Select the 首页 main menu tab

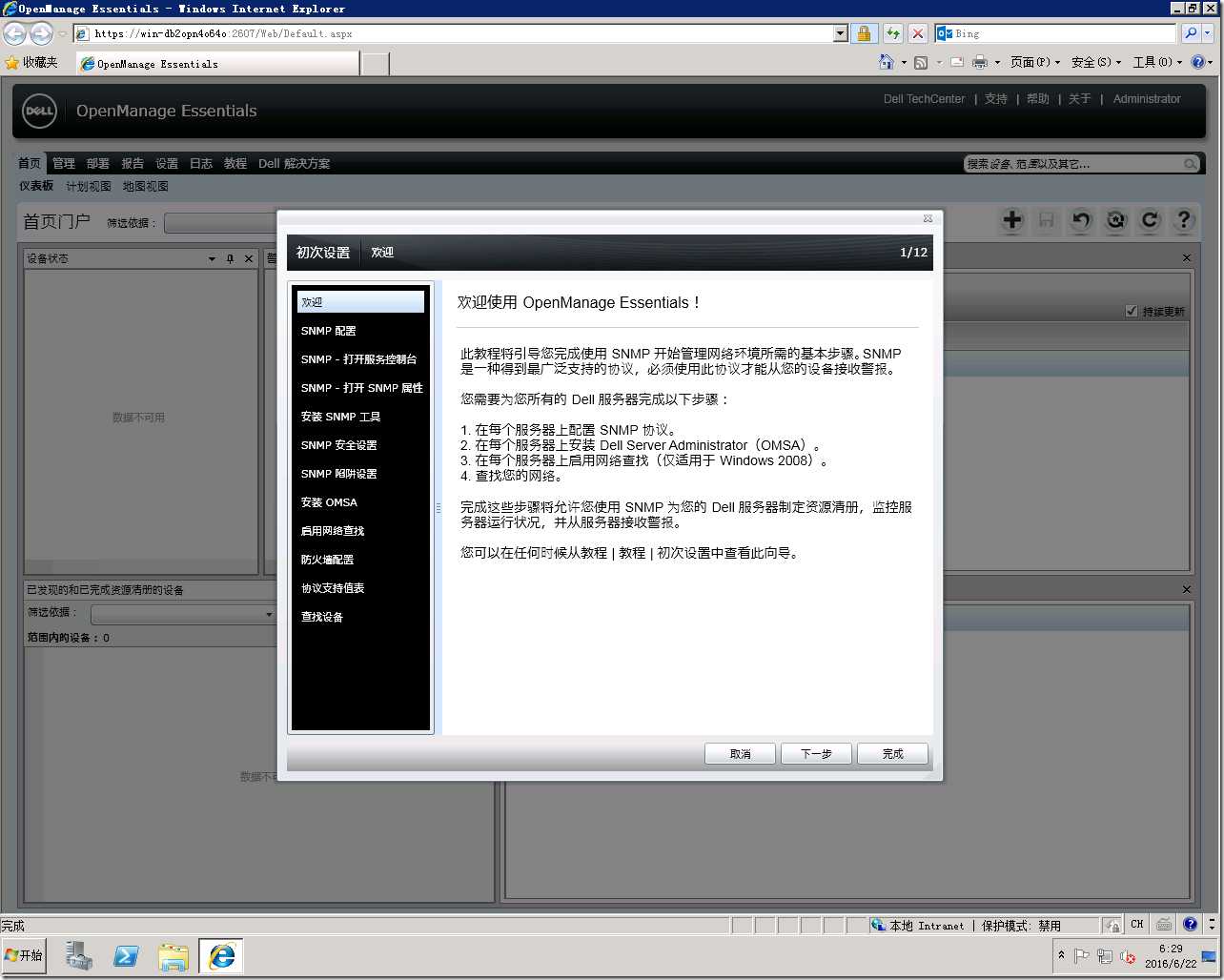pyautogui.click(x=30, y=163)
